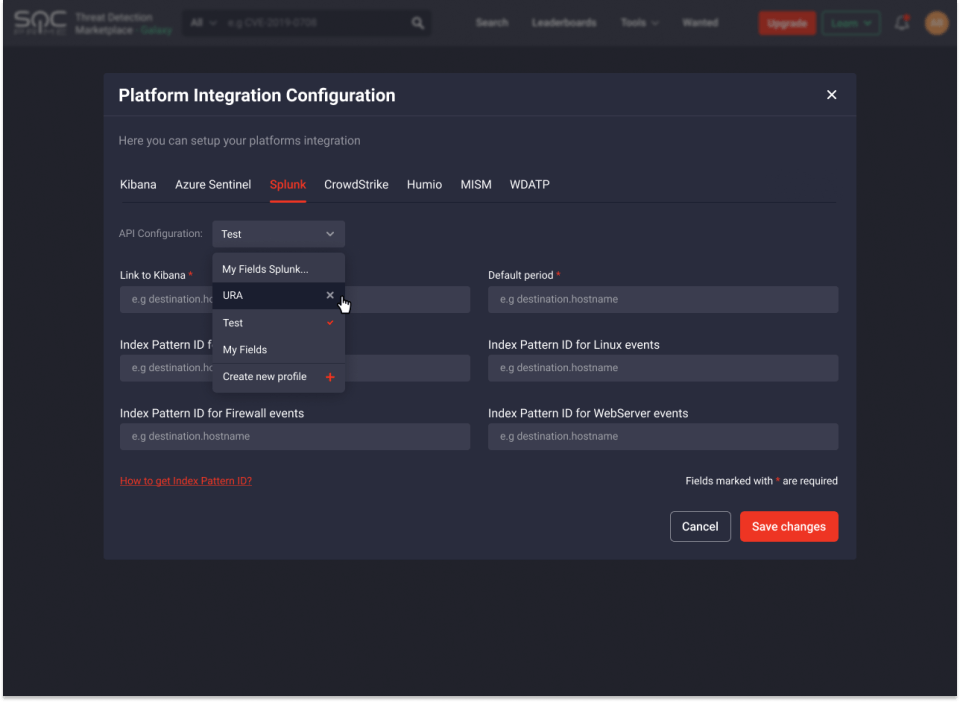Click the Save changes button
Image resolution: width=960 pixels, height=702 pixels.
pyautogui.click(x=788, y=527)
